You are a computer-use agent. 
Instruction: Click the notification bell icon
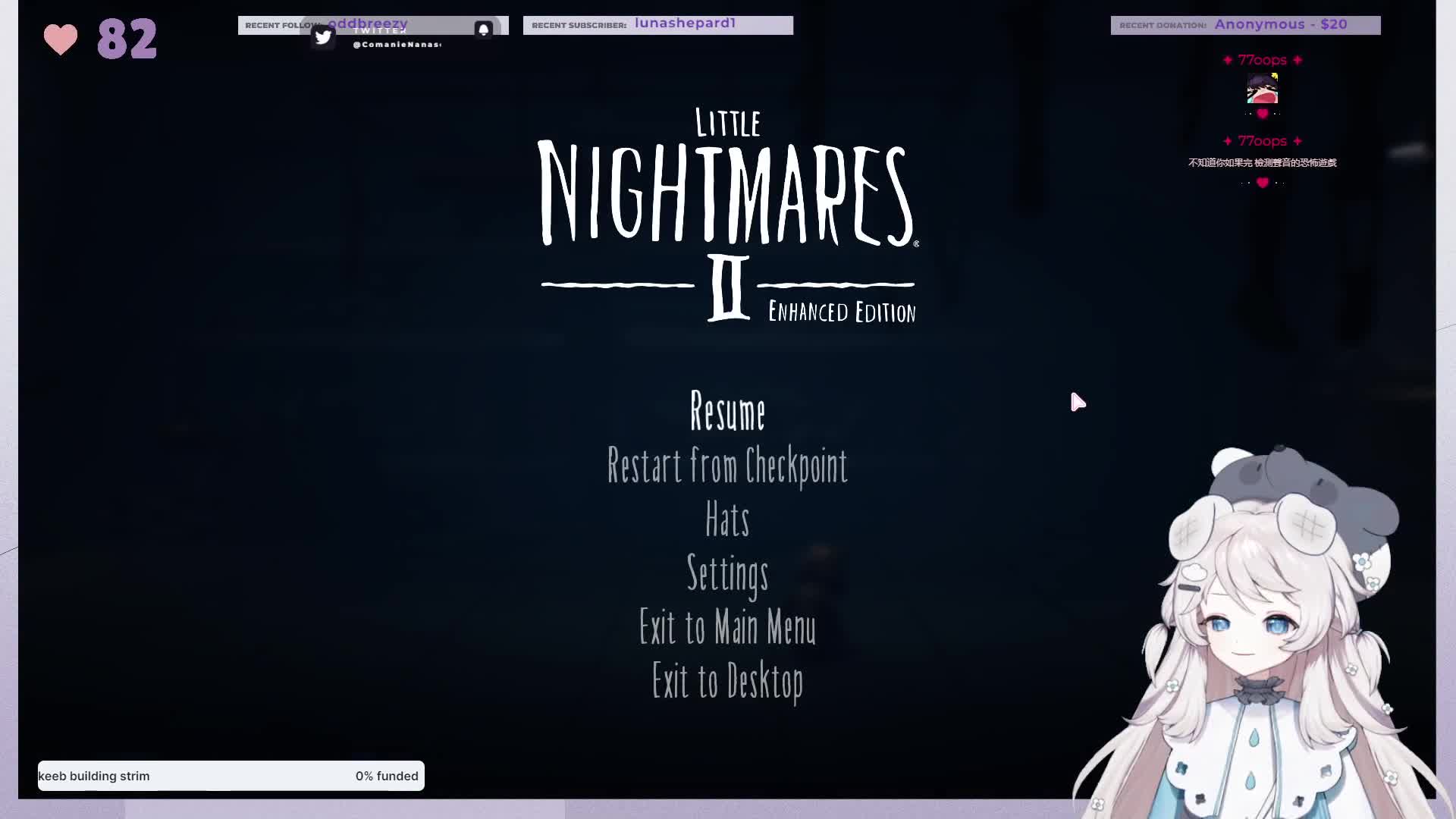(484, 30)
